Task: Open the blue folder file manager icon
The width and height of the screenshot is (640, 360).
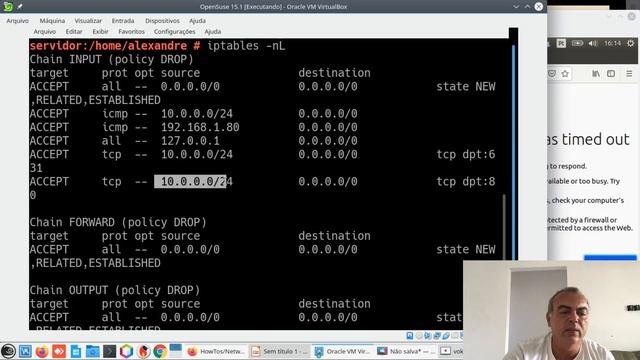Action: point(93,351)
